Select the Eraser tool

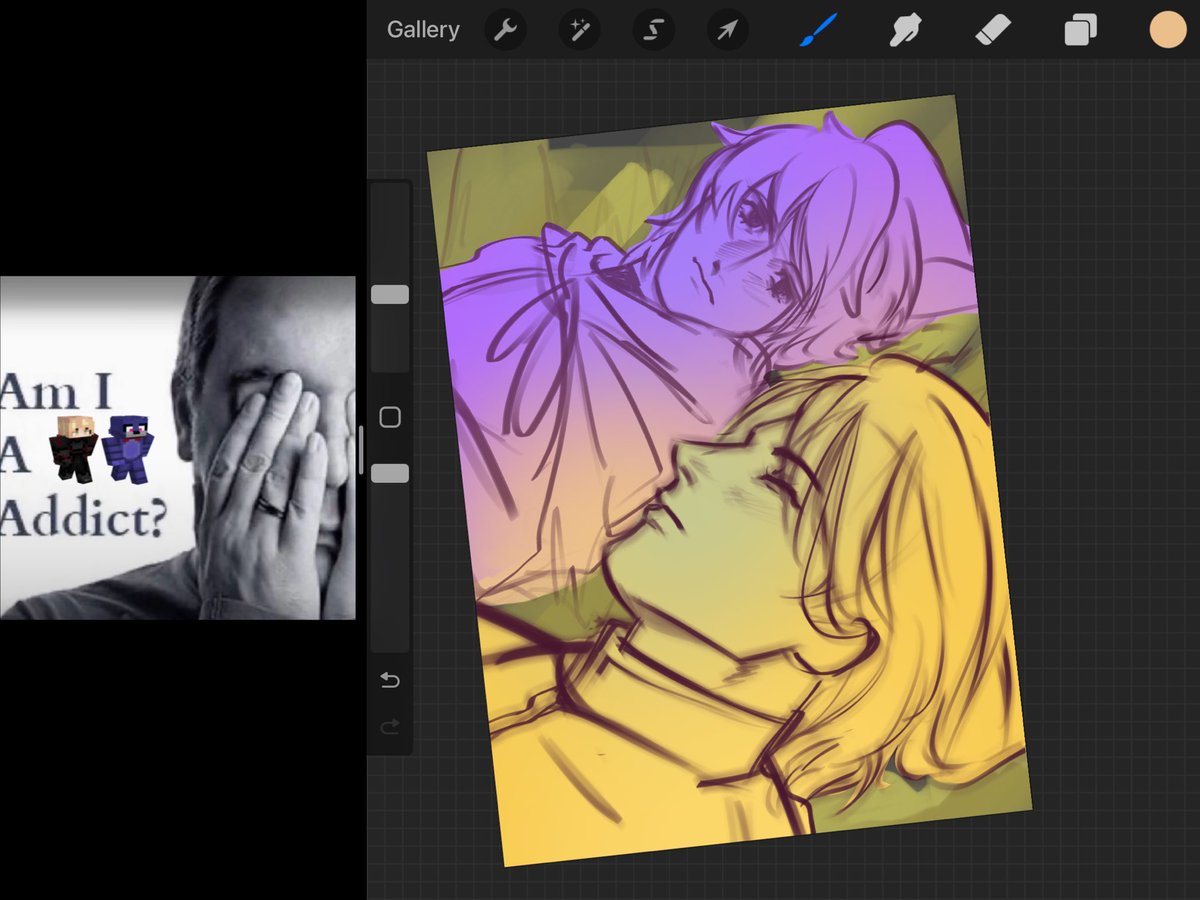[x=993, y=30]
